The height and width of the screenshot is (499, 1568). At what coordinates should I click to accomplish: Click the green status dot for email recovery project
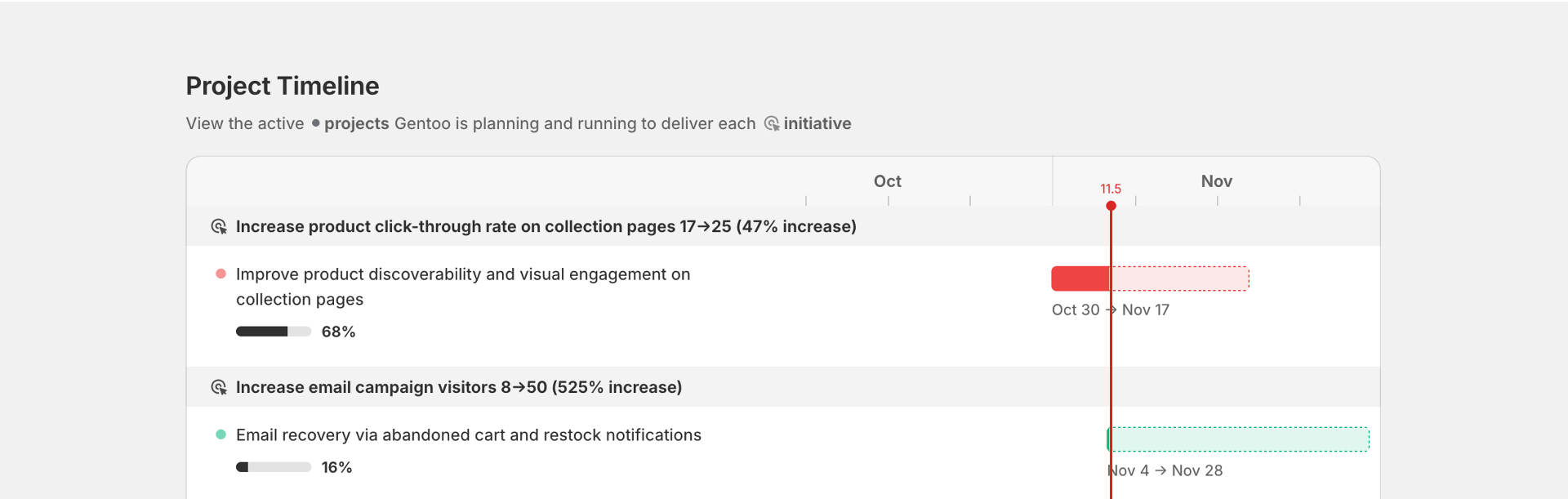tap(220, 434)
